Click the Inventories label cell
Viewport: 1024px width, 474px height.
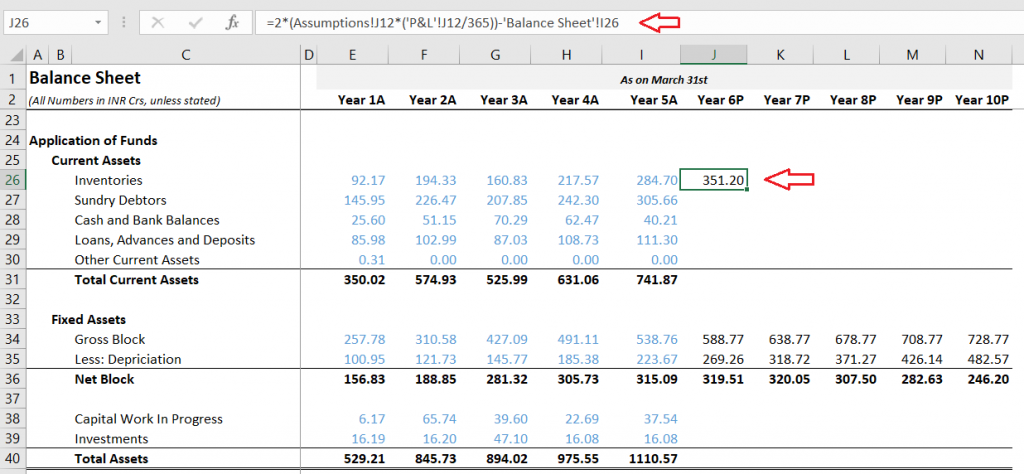[x=108, y=180]
